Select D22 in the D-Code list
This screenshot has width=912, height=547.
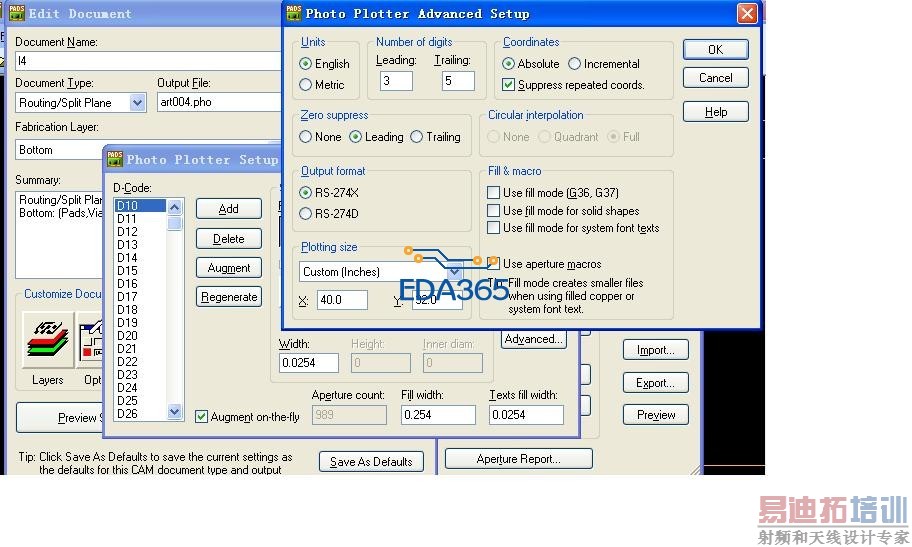140,361
